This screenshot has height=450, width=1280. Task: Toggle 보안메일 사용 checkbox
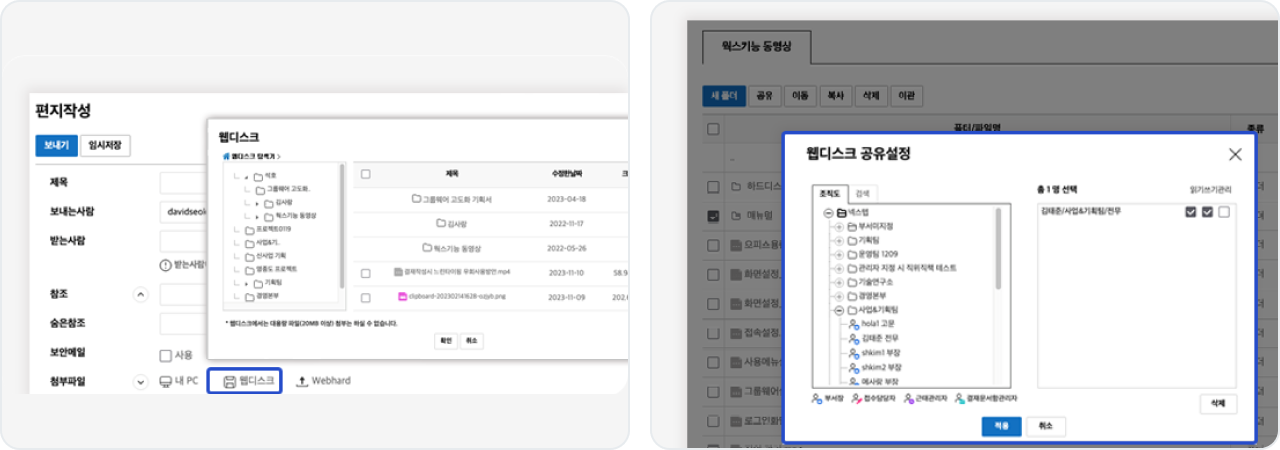pos(166,355)
